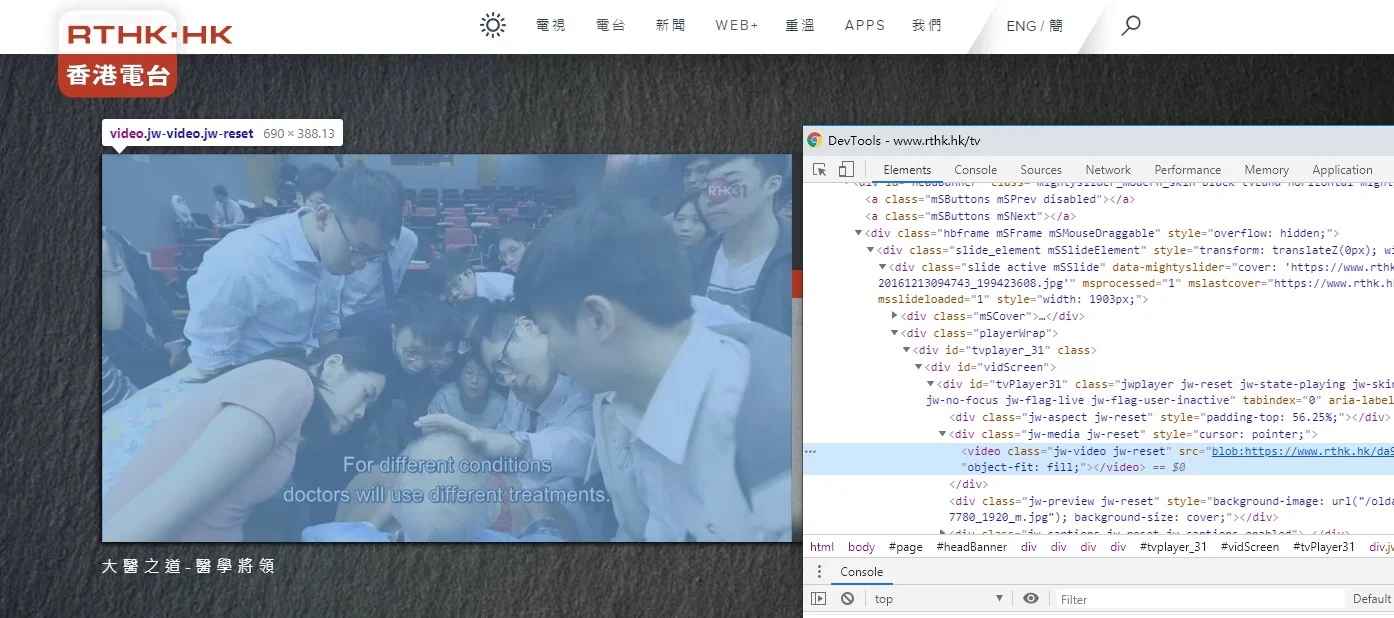Expand the mSCover div node
Screen dimensions: 1394x618
coord(895,316)
